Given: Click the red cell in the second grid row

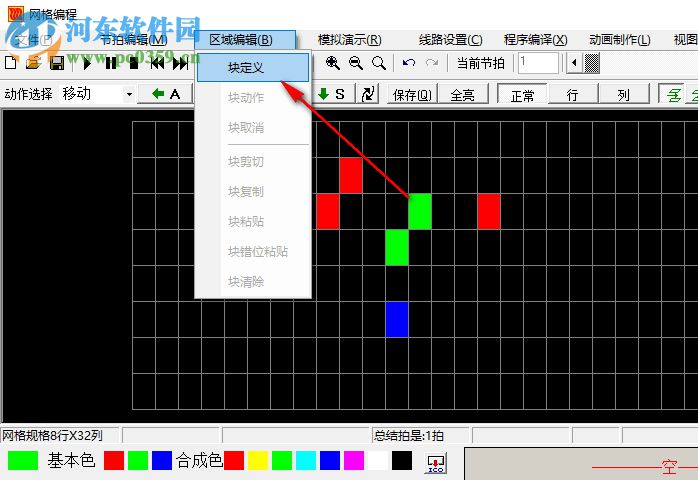Looking at the screenshot, I should 351,175.
